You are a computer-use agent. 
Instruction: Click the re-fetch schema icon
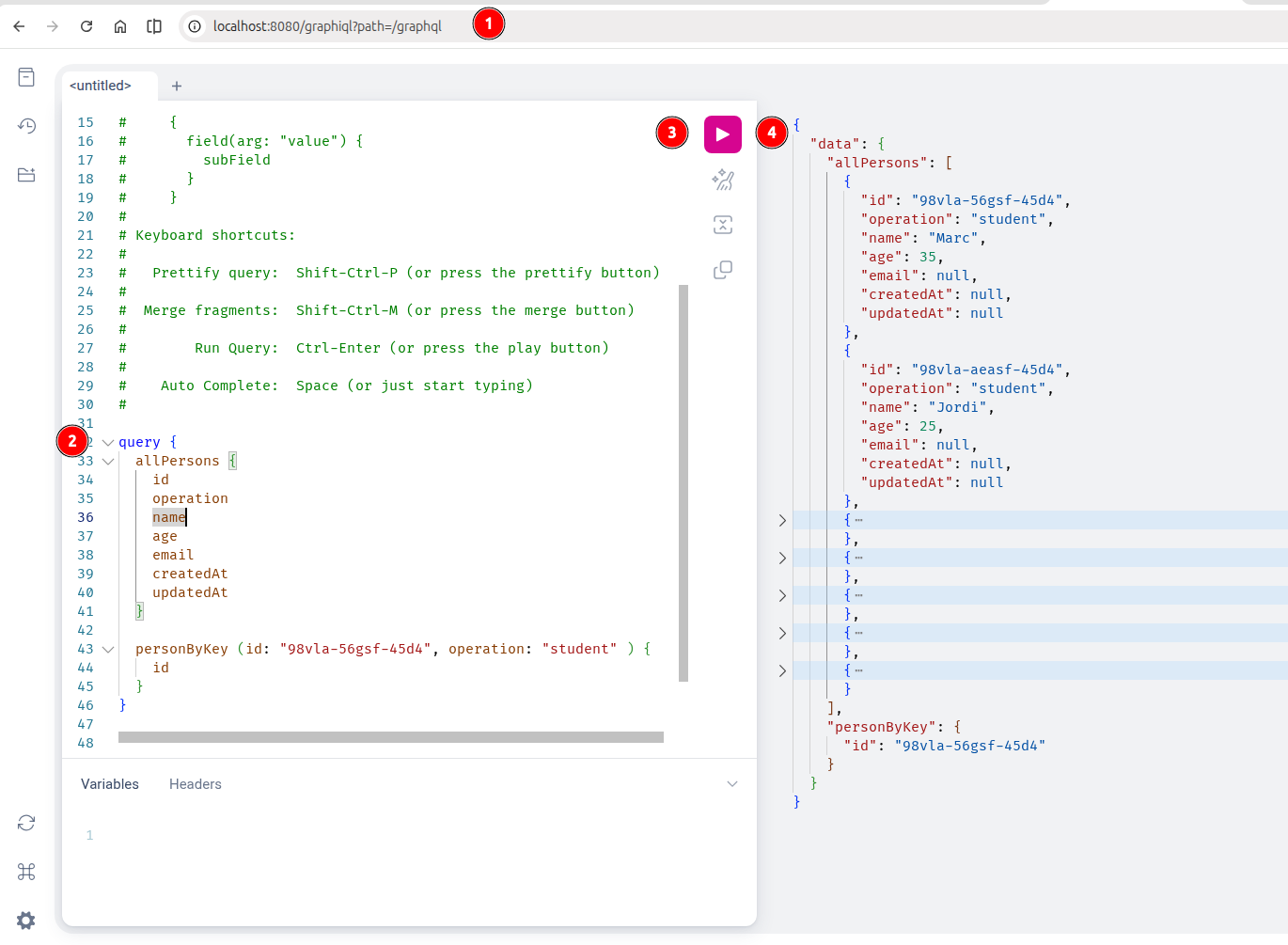26,823
